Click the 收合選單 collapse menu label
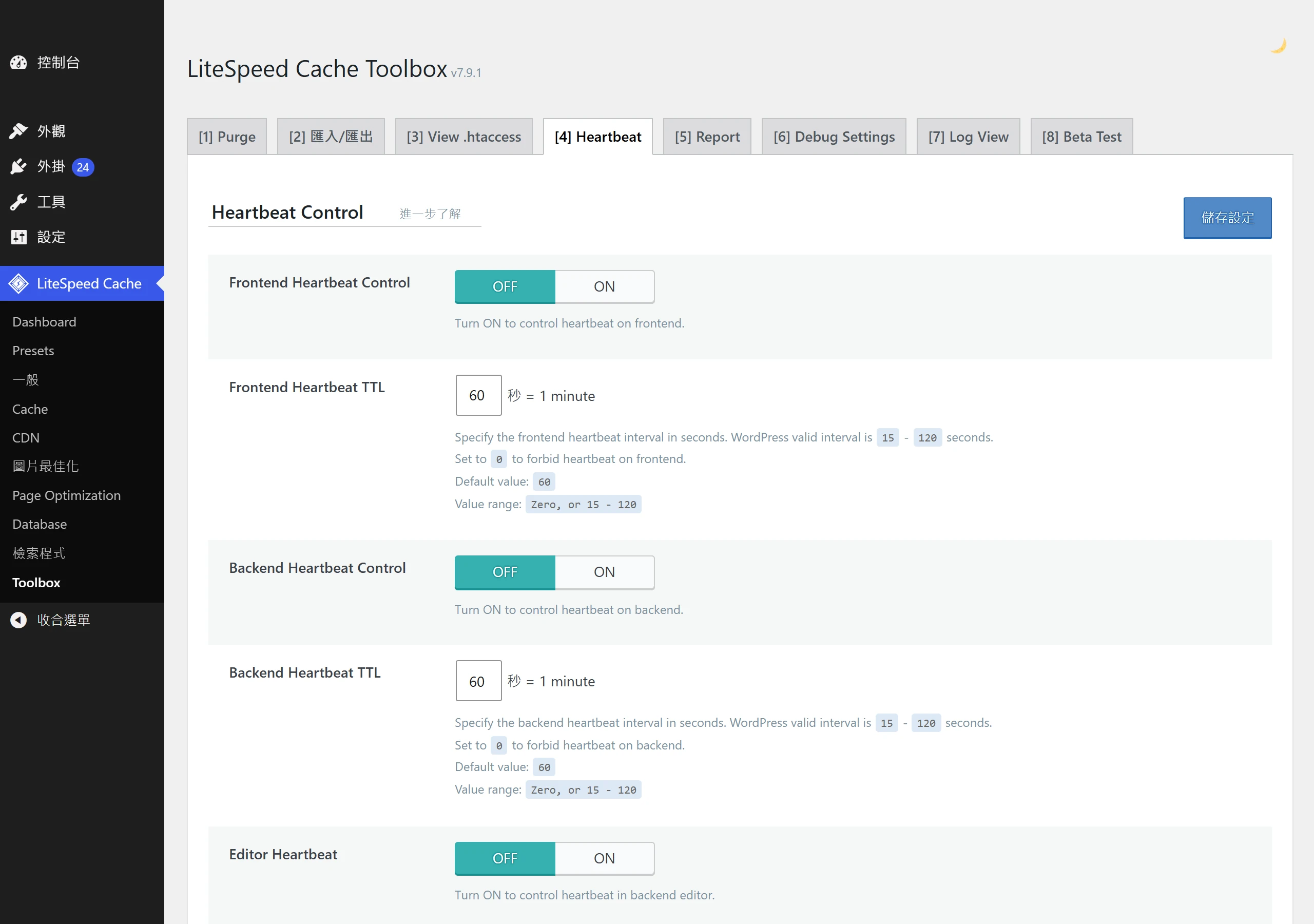The width and height of the screenshot is (1314, 924). point(64,620)
